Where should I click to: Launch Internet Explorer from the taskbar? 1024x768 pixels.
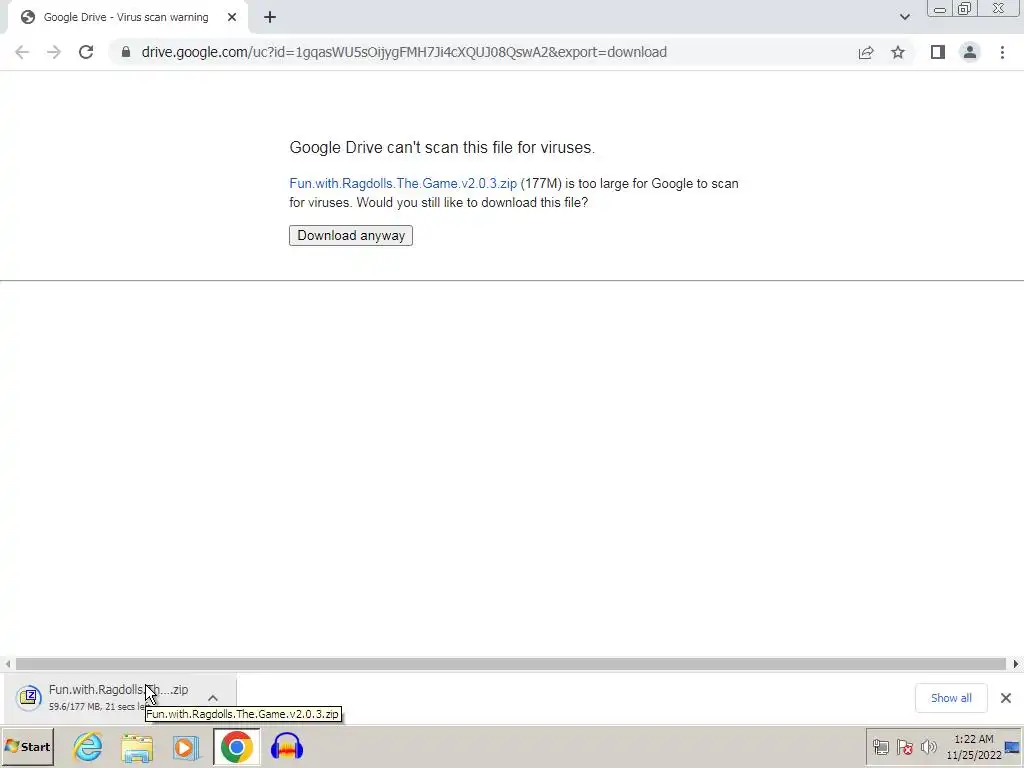point(88,746)
